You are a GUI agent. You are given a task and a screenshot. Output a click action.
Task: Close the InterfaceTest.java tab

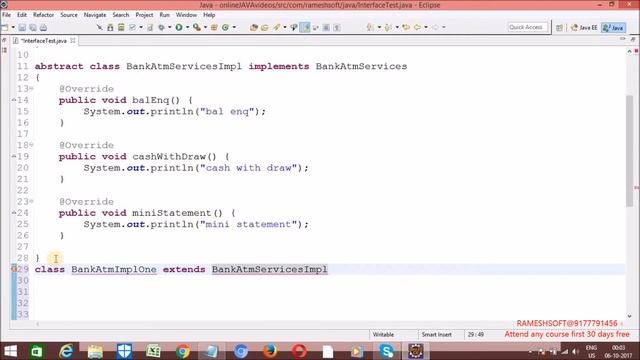73,40
